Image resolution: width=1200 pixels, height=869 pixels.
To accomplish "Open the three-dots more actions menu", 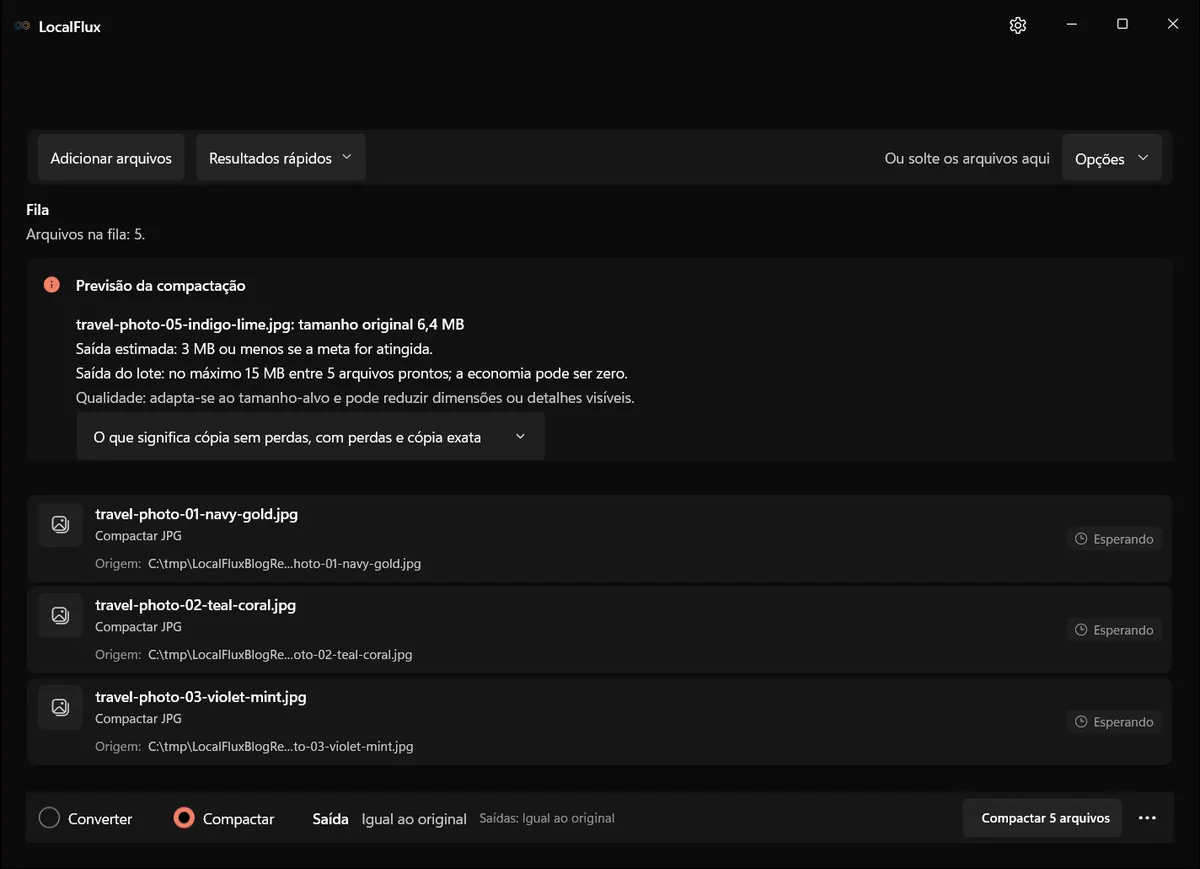I will pos(1147,818).
